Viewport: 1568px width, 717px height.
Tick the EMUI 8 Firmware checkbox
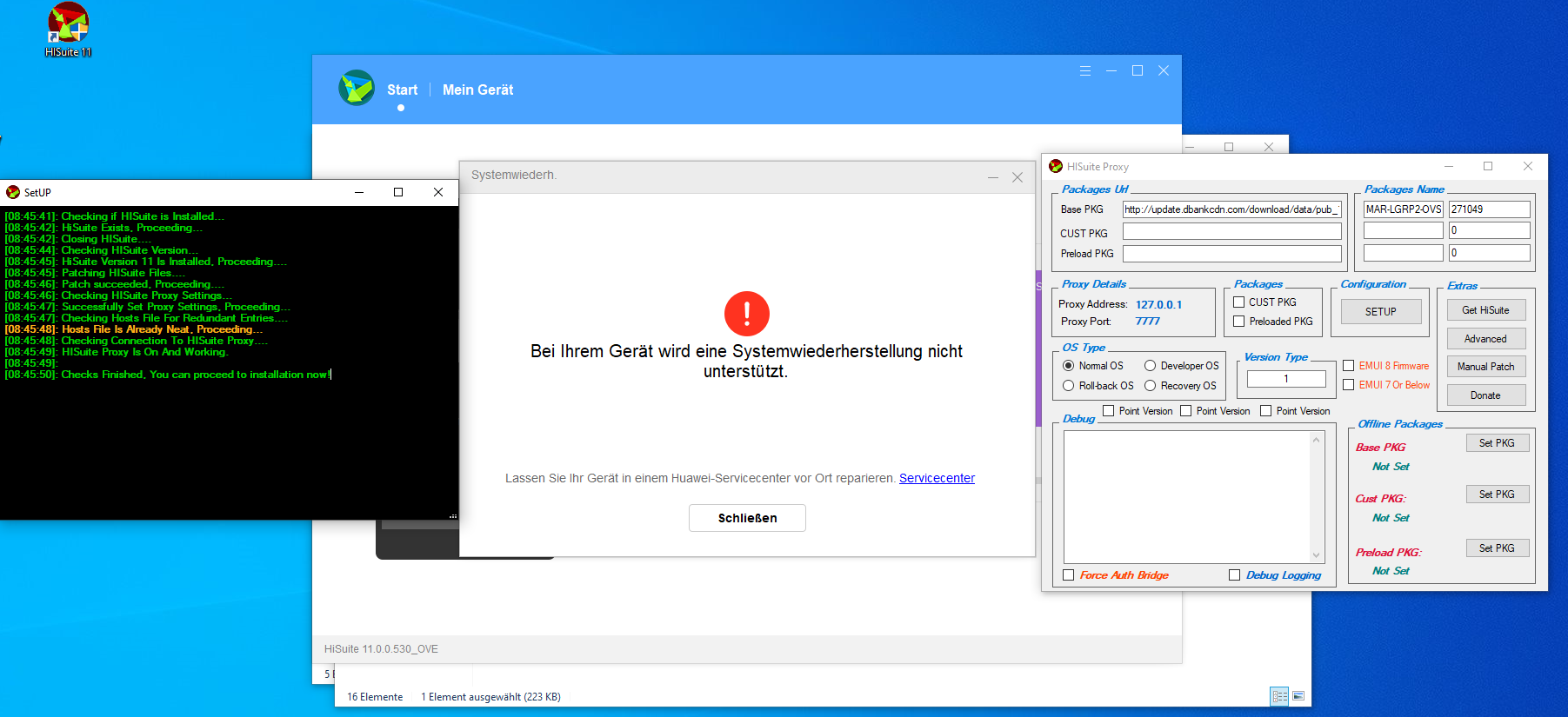pos(1349,366)
